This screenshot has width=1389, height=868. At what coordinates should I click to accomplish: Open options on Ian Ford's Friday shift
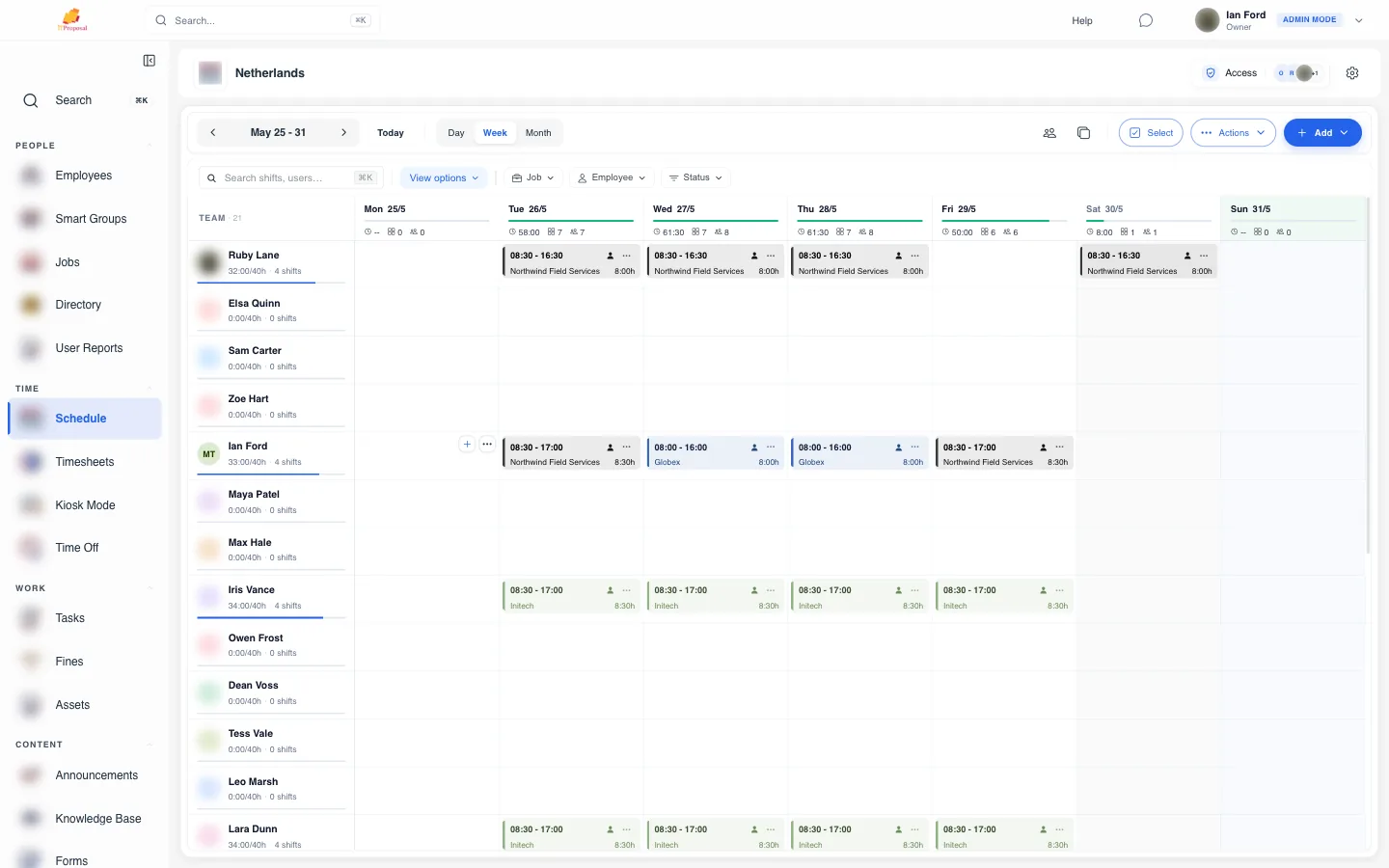[1059, 448]
